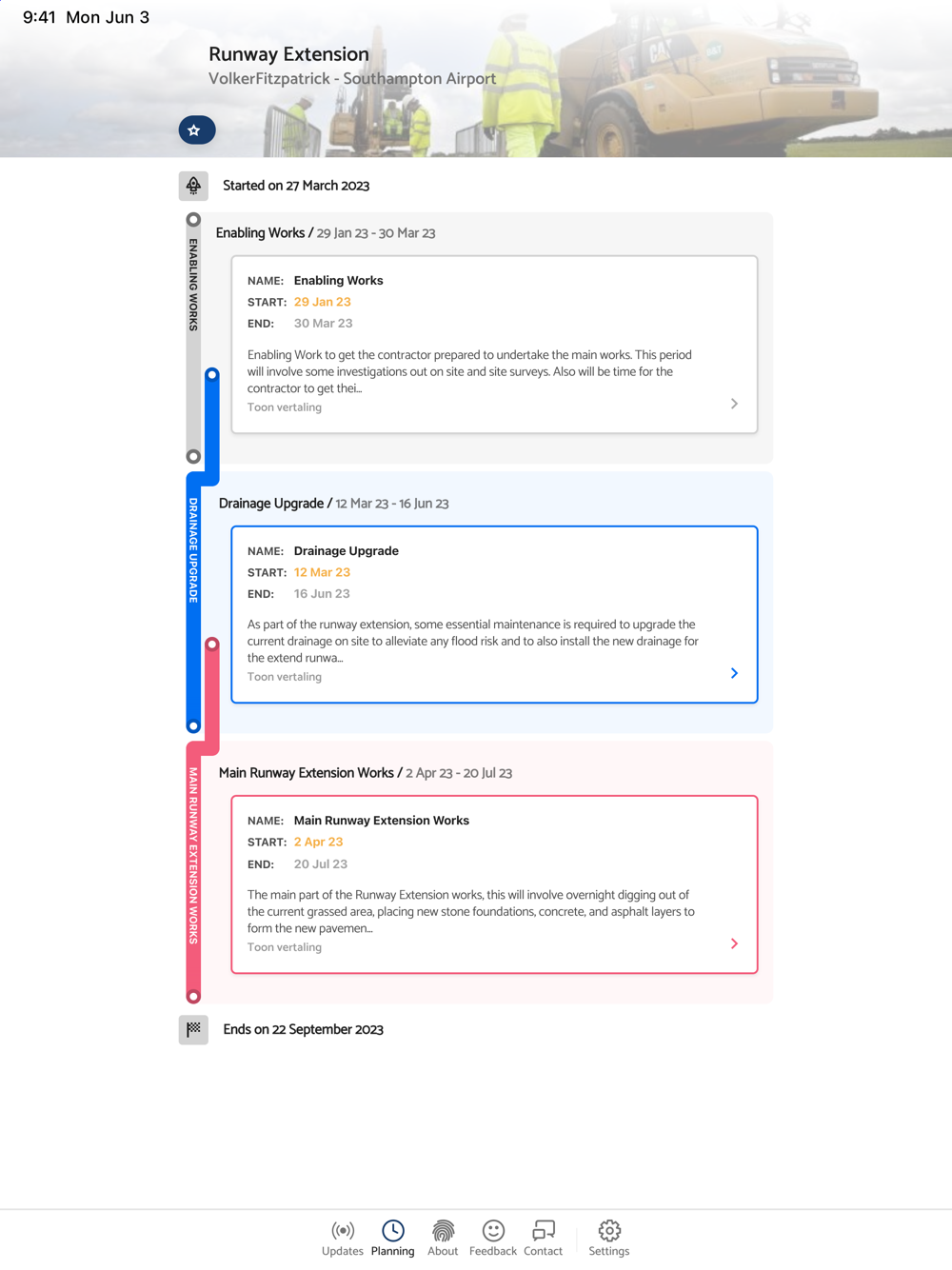Tap the star favorite button
Viewport: 952px width, 1270px height.
197,130
